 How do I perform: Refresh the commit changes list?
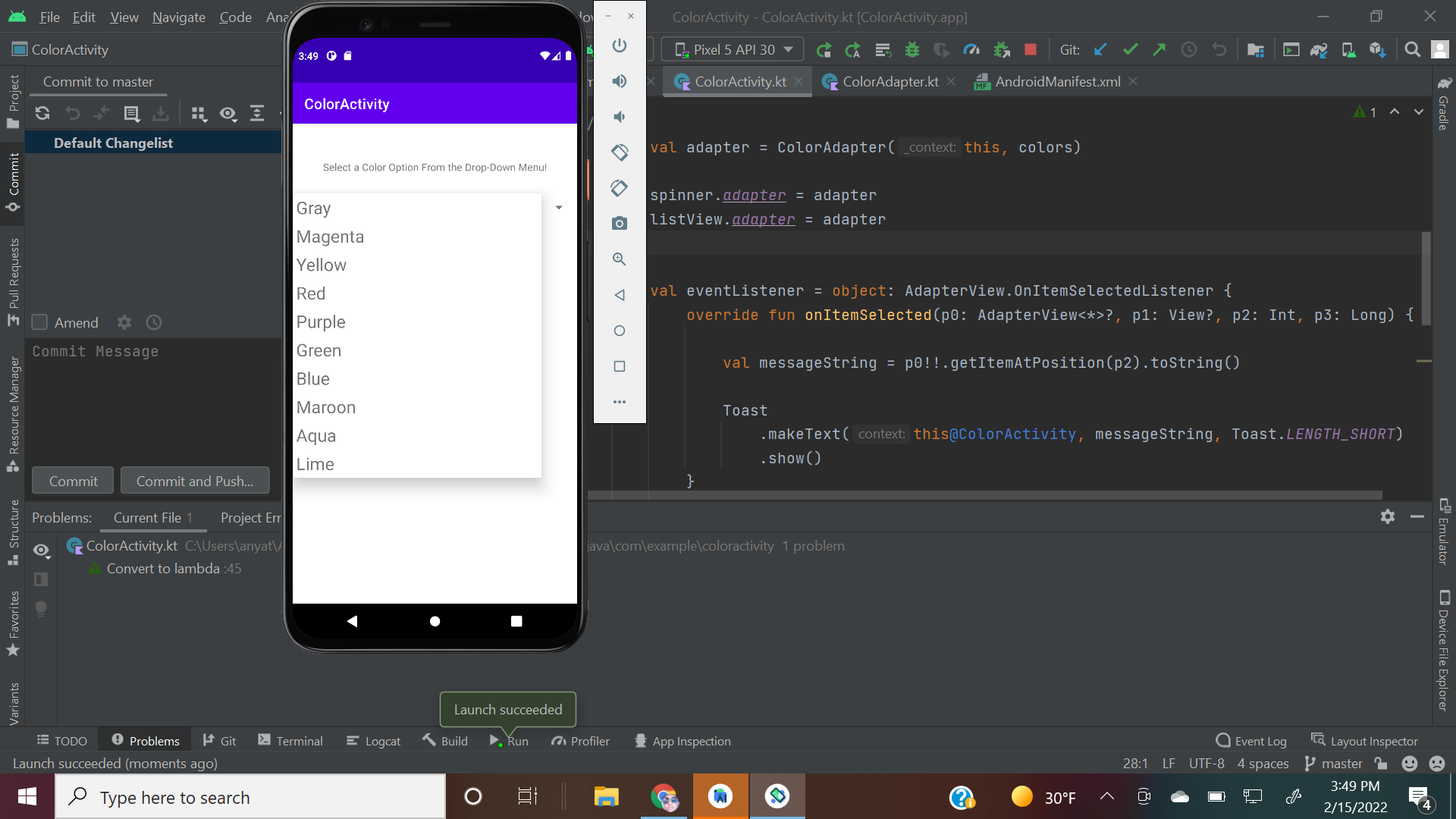point(42,114)
